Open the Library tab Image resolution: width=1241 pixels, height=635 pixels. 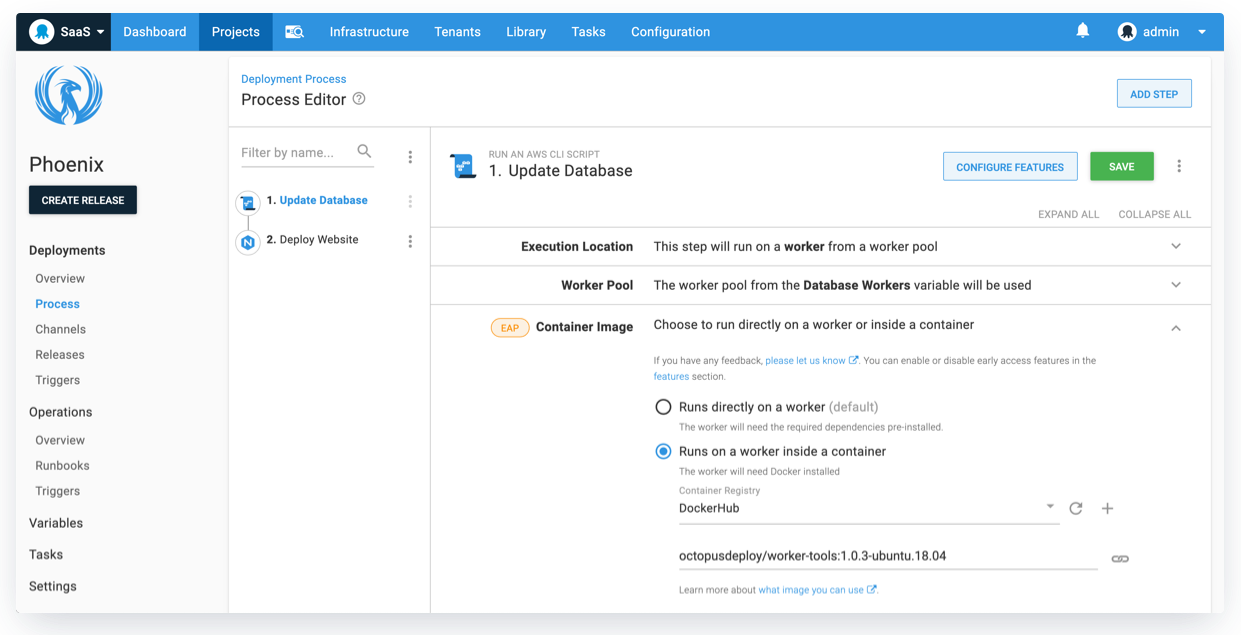526,32
